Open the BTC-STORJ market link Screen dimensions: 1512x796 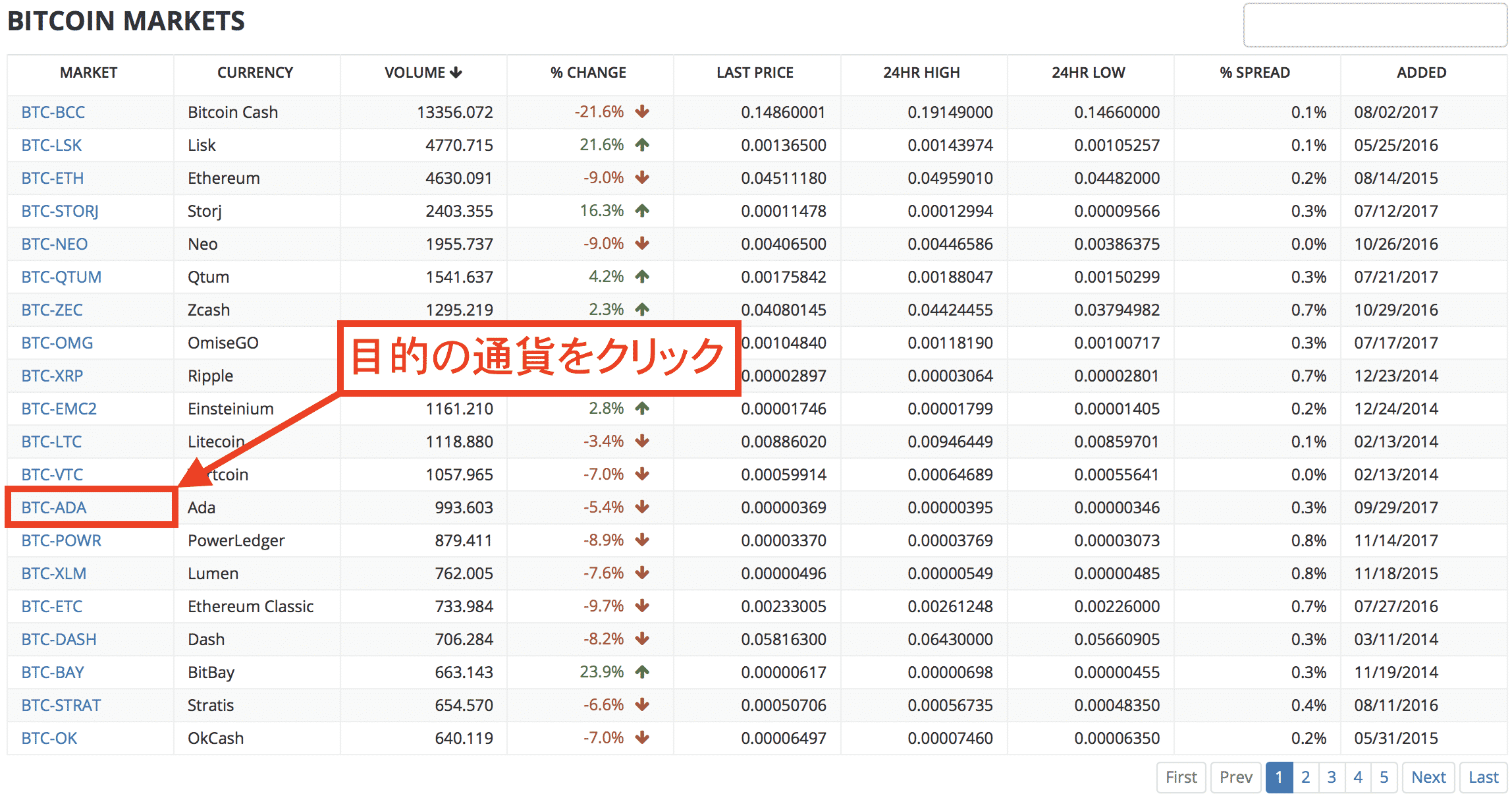(60, 211)
